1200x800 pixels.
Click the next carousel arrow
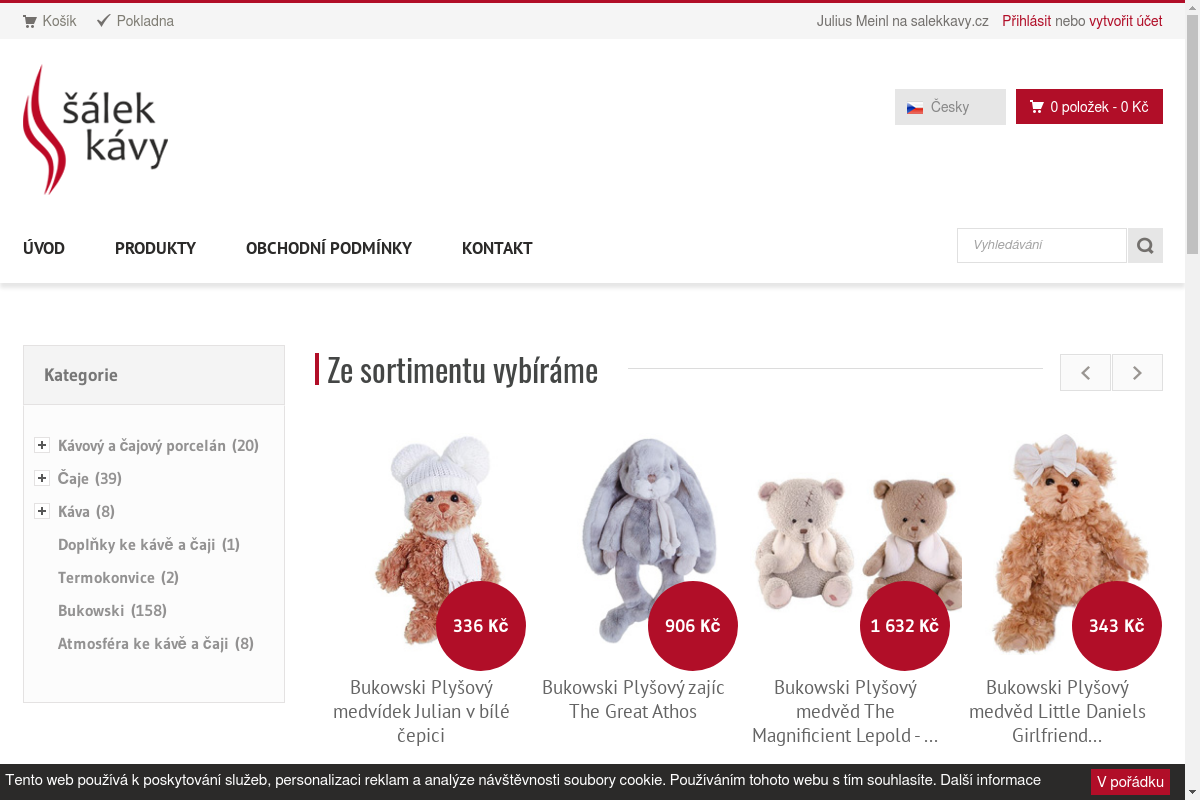pos(1137,372)
